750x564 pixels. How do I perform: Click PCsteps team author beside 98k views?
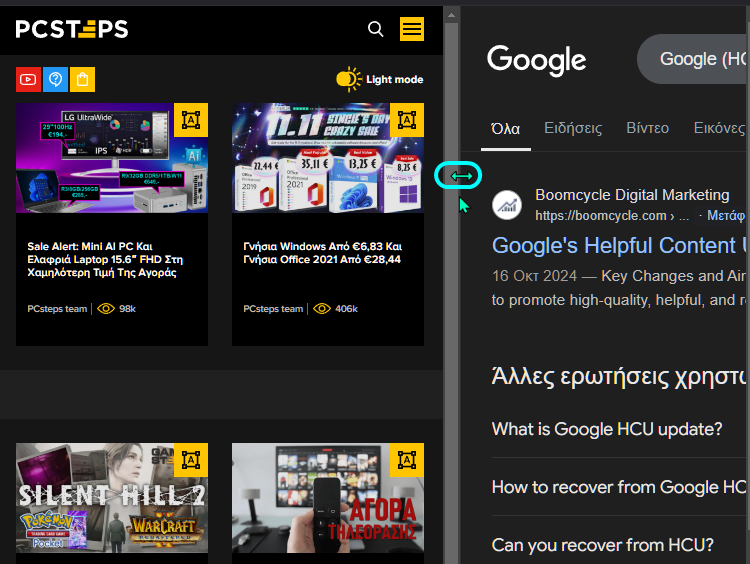click(57, 309)
